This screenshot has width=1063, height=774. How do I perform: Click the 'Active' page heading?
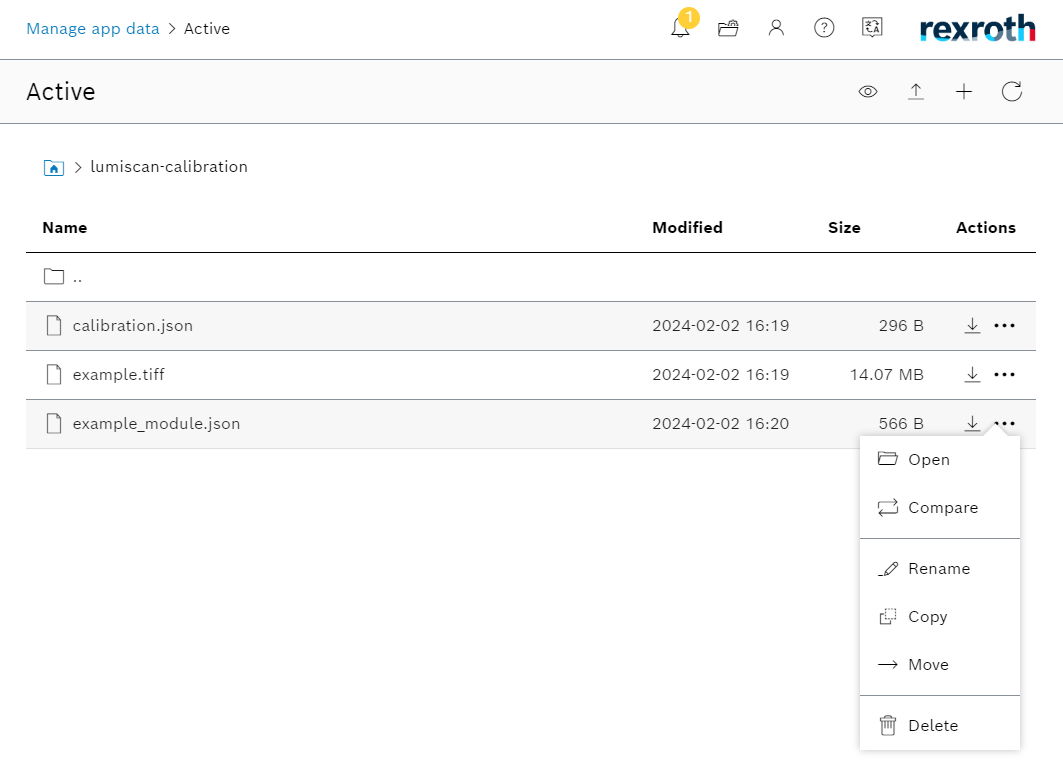(61, 91)
